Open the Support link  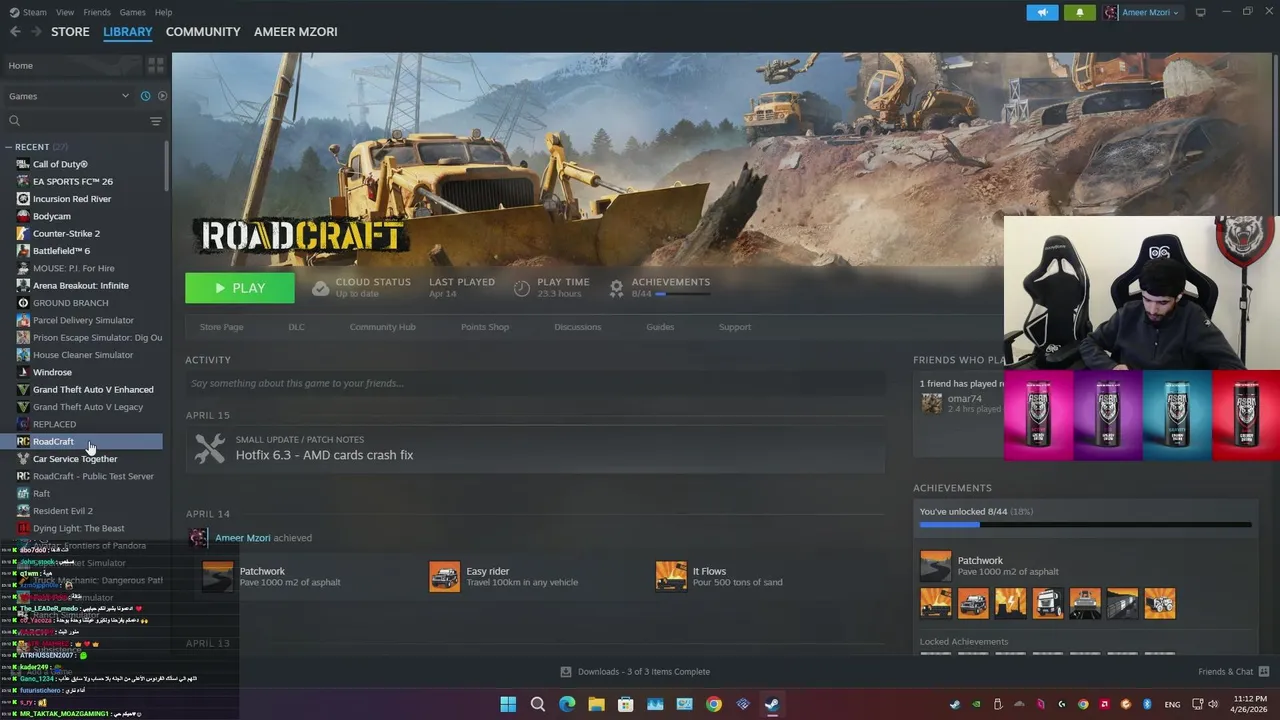click(x=735, y=327)
